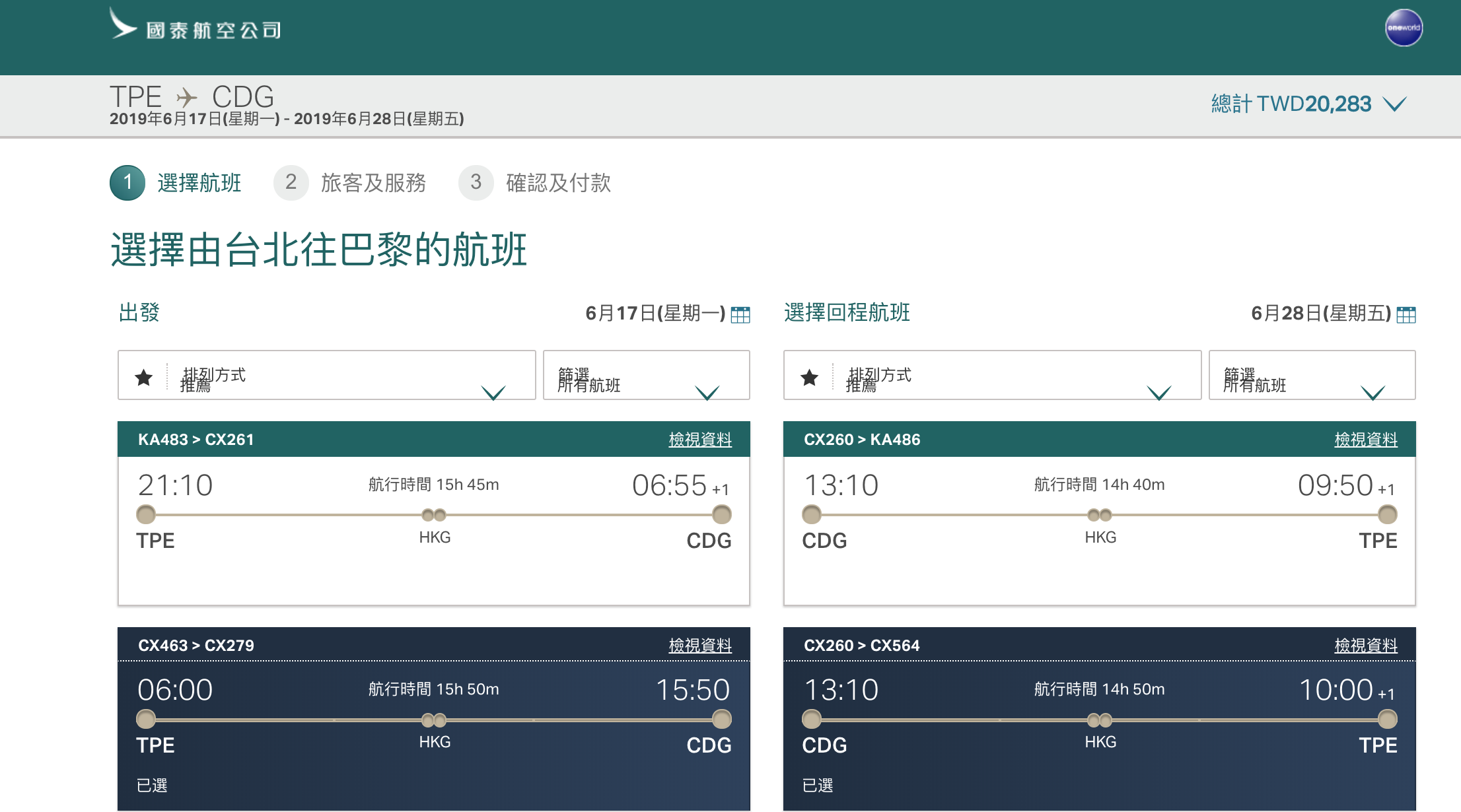
Task: View details link for KA483 > CX261
Action: tap(700, 440)
